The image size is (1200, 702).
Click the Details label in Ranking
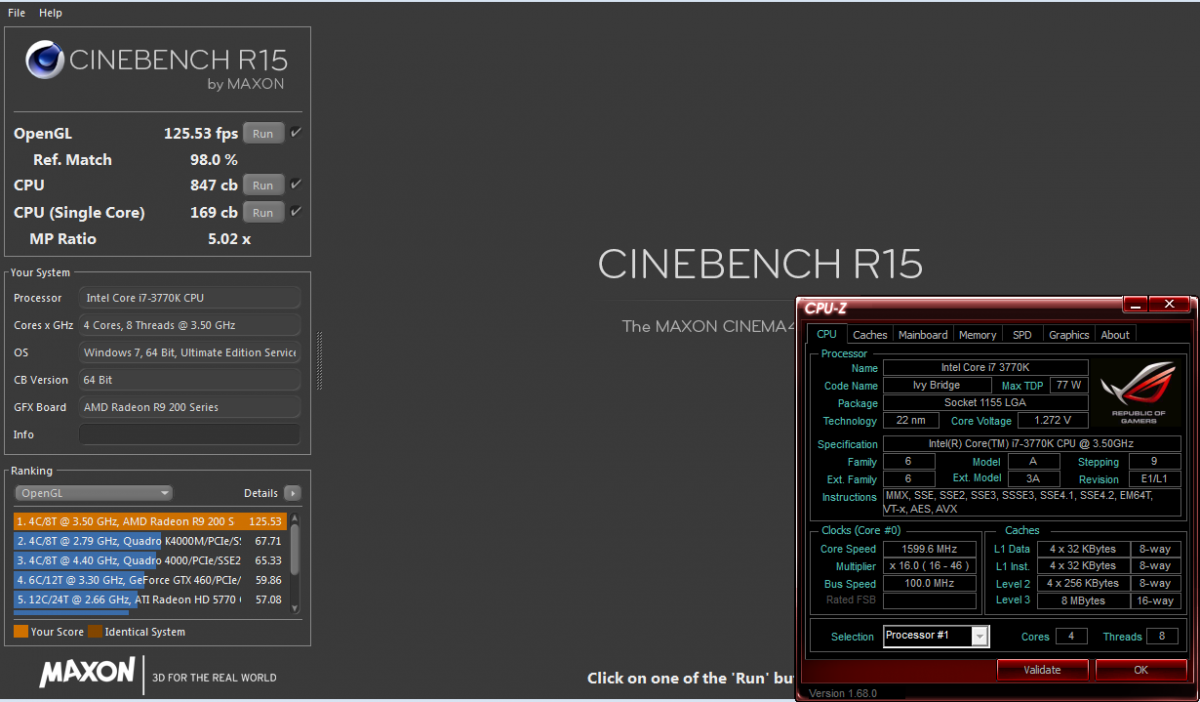[261, 493]
